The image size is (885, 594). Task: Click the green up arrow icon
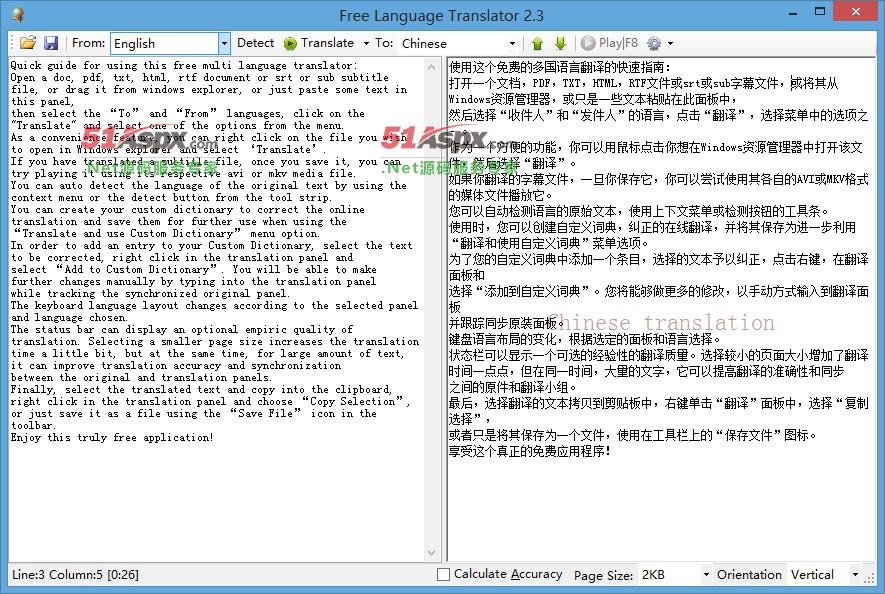(x=537, y=43)
